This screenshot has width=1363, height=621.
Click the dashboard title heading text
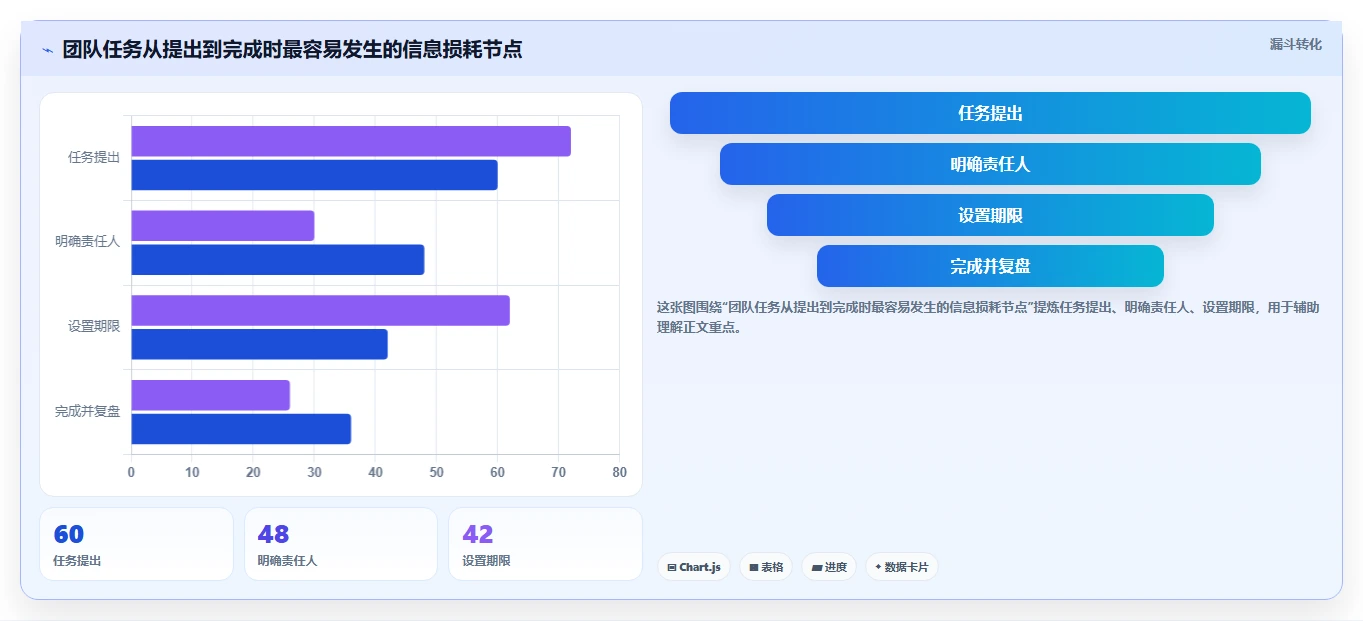coord(292,49)
